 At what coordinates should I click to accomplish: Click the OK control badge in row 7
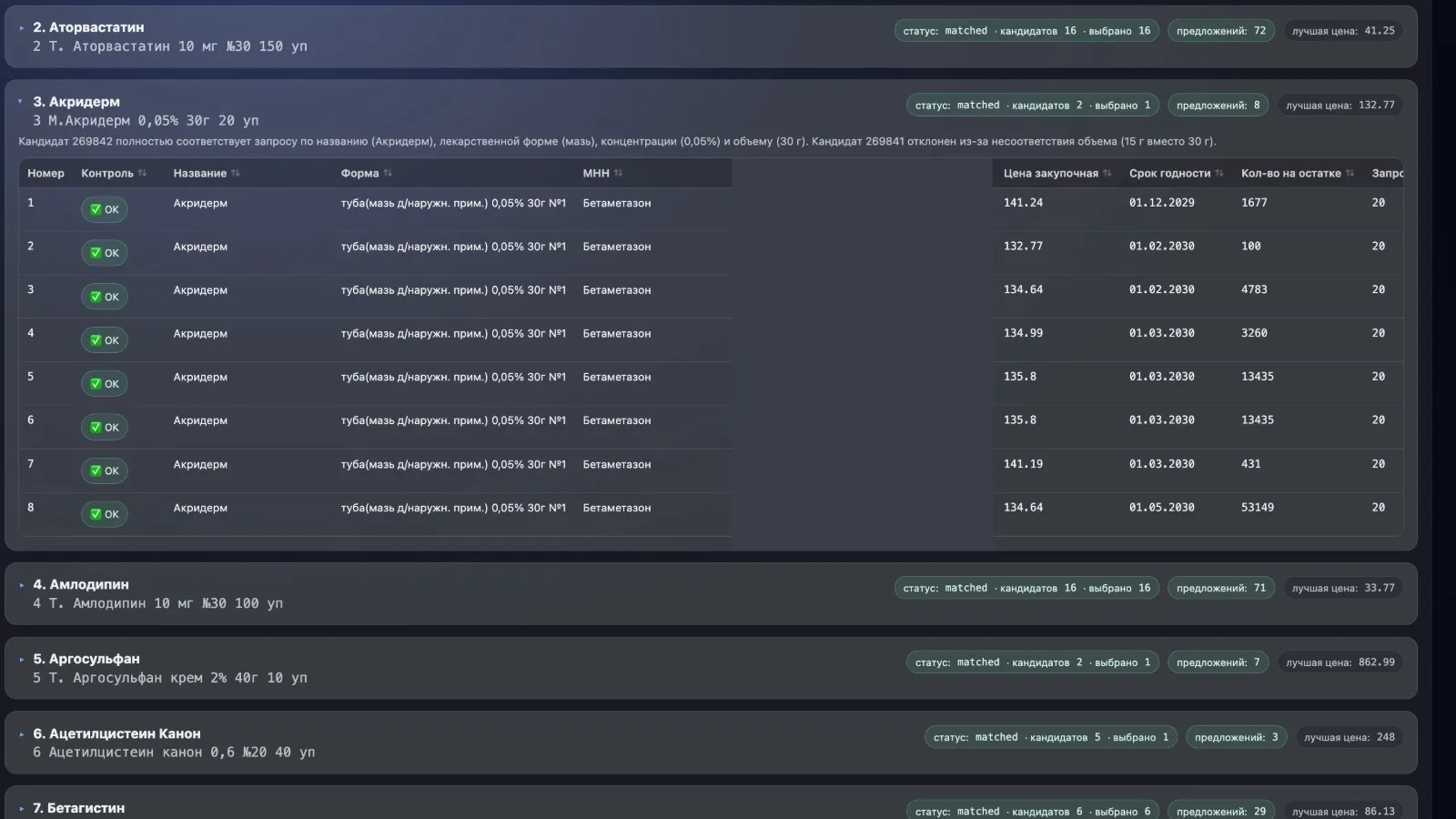[105, 471]
